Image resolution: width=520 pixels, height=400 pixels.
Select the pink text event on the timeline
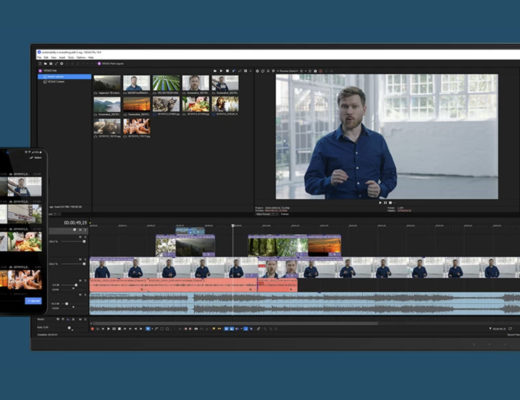[x=173, y=285]
